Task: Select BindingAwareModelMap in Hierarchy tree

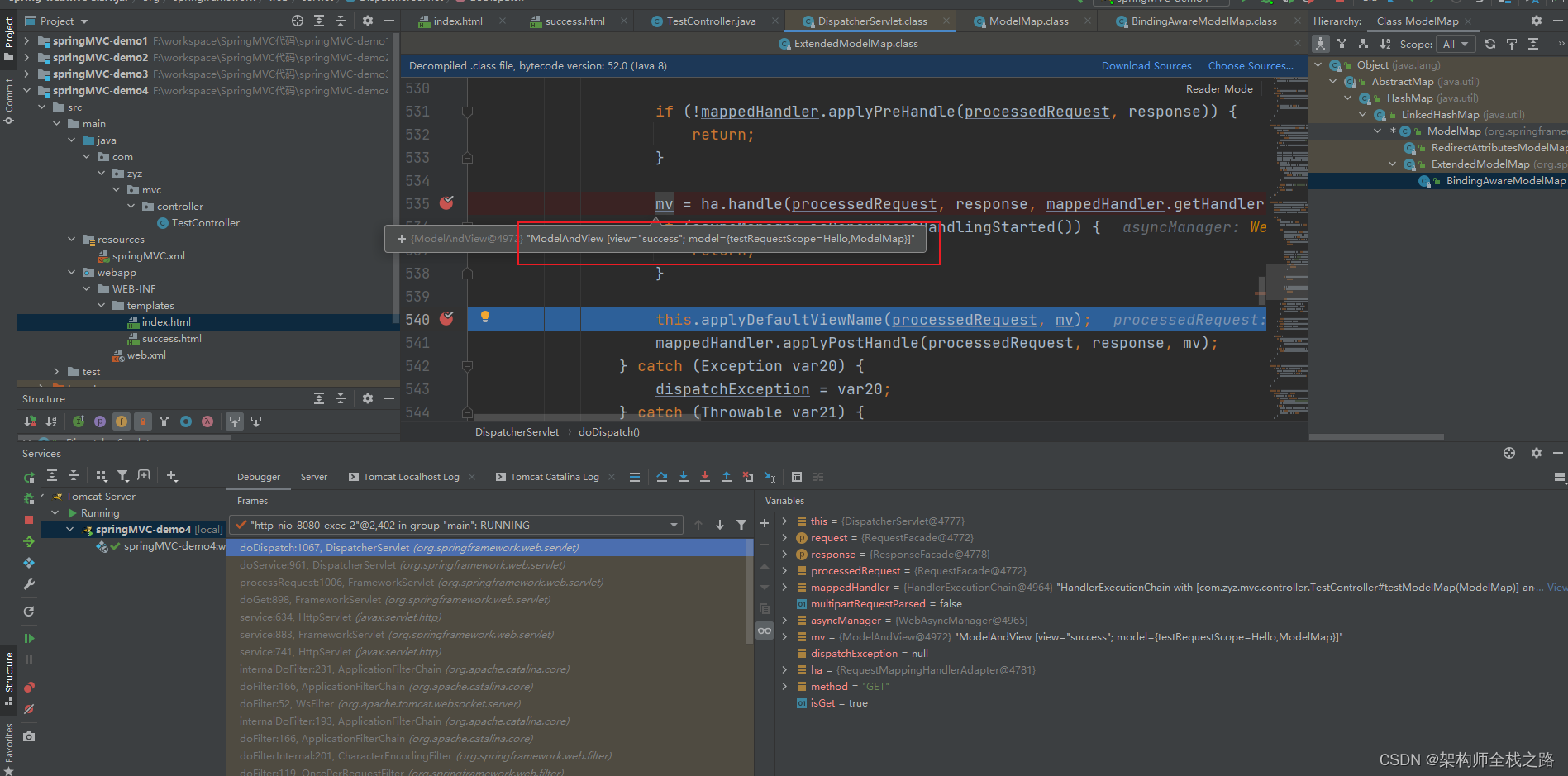Action: coord(1505,181)
